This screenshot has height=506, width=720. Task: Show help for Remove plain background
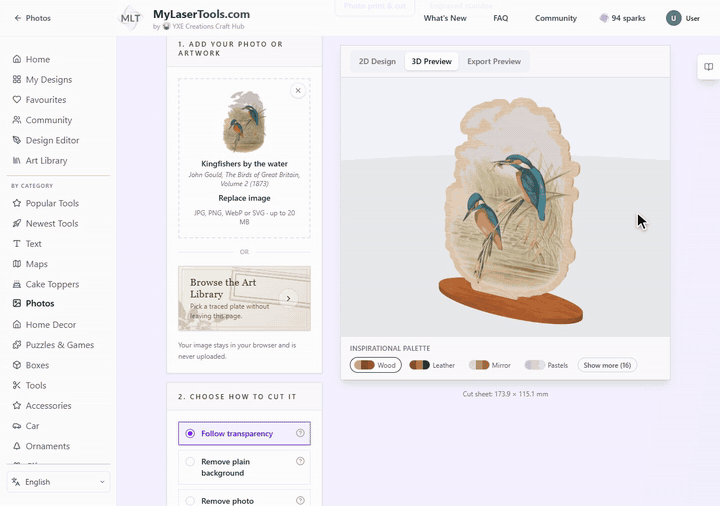[300, 461]
